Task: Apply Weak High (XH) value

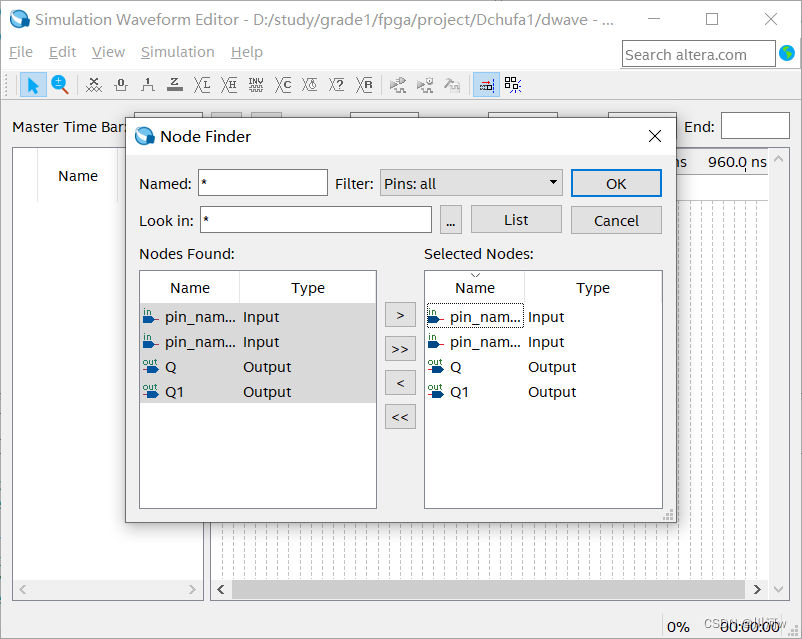Action: (229, 85)
